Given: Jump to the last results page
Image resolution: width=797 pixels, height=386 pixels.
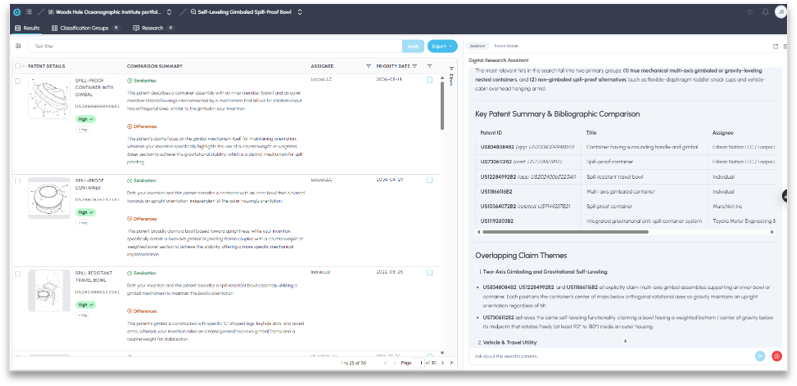Looking at the screenshot, I should (451, 363).
